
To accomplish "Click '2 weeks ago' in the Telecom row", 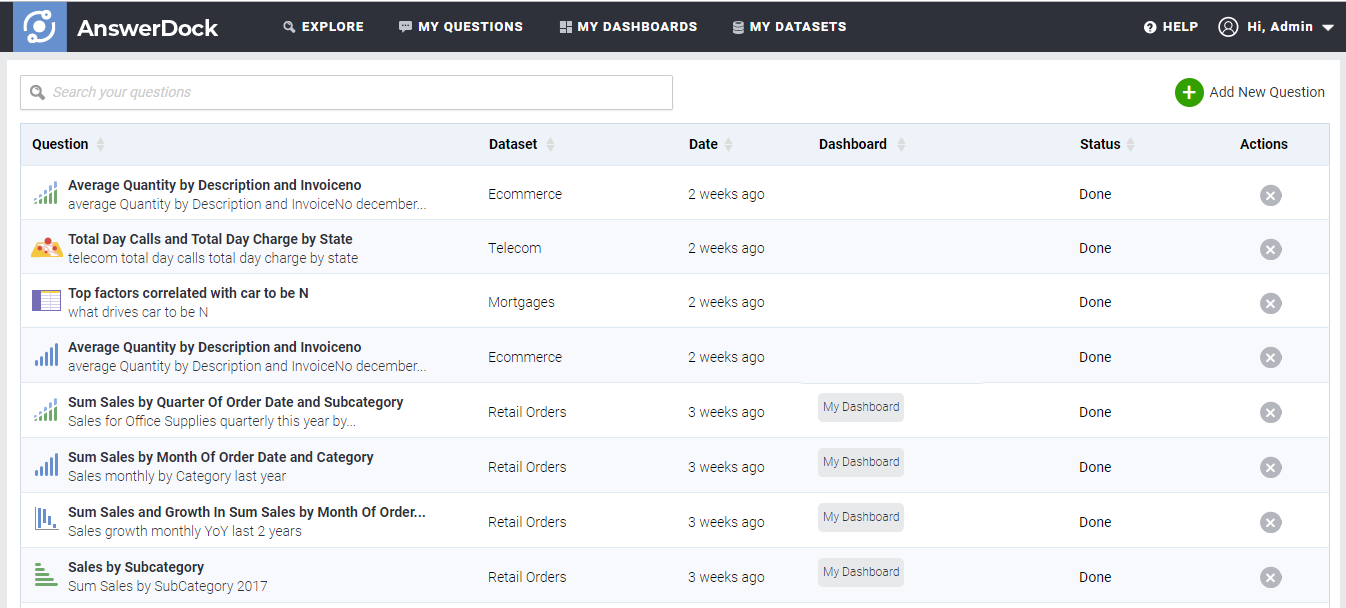I will [x=726, y=248].
